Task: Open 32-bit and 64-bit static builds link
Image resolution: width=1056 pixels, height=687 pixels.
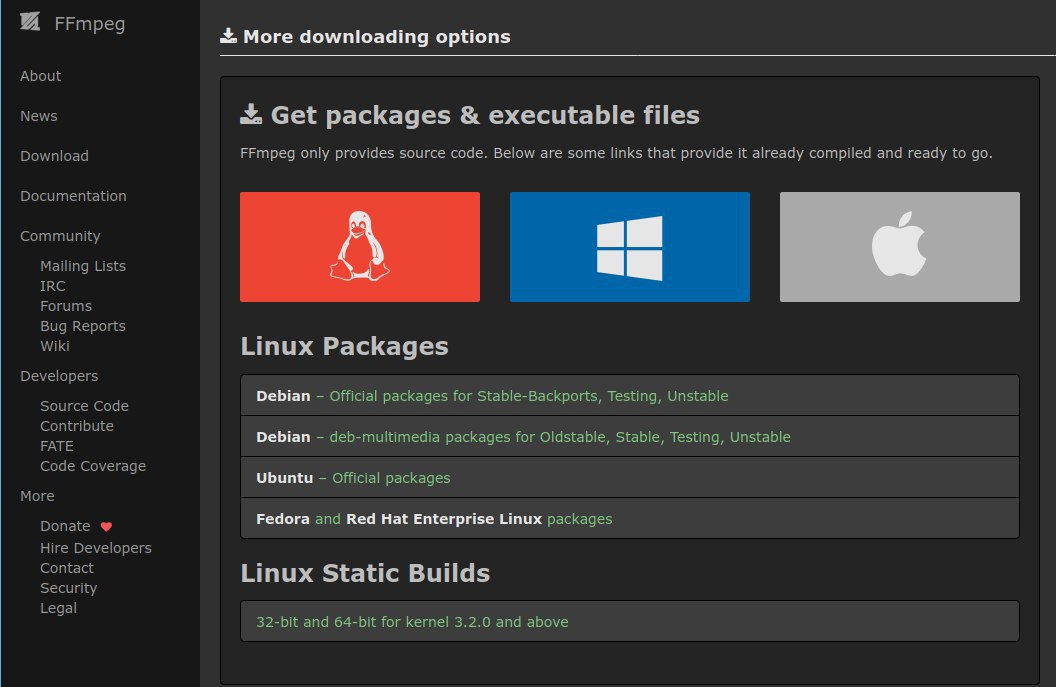Action: (x=630, y=621)
